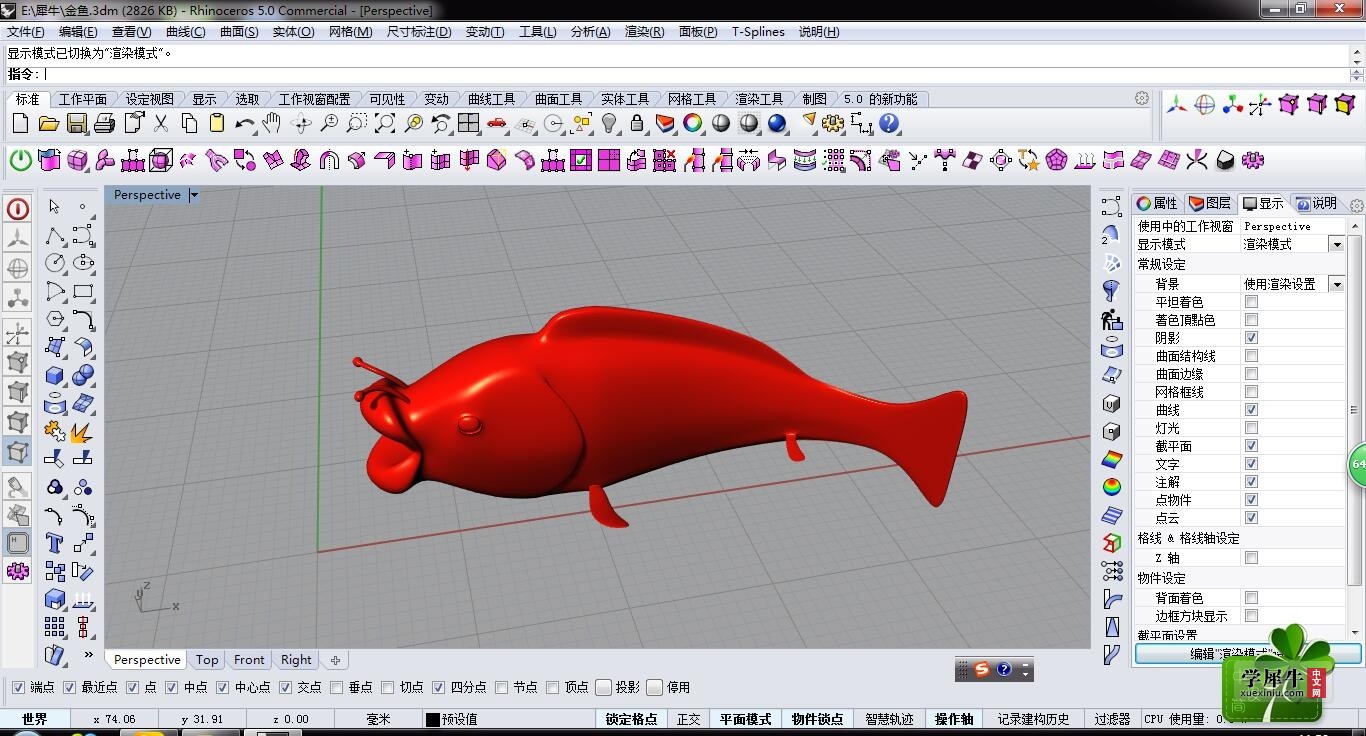Toggle the 端点 osnap checkbox
1366x736 pixels.
pos(18,687)
